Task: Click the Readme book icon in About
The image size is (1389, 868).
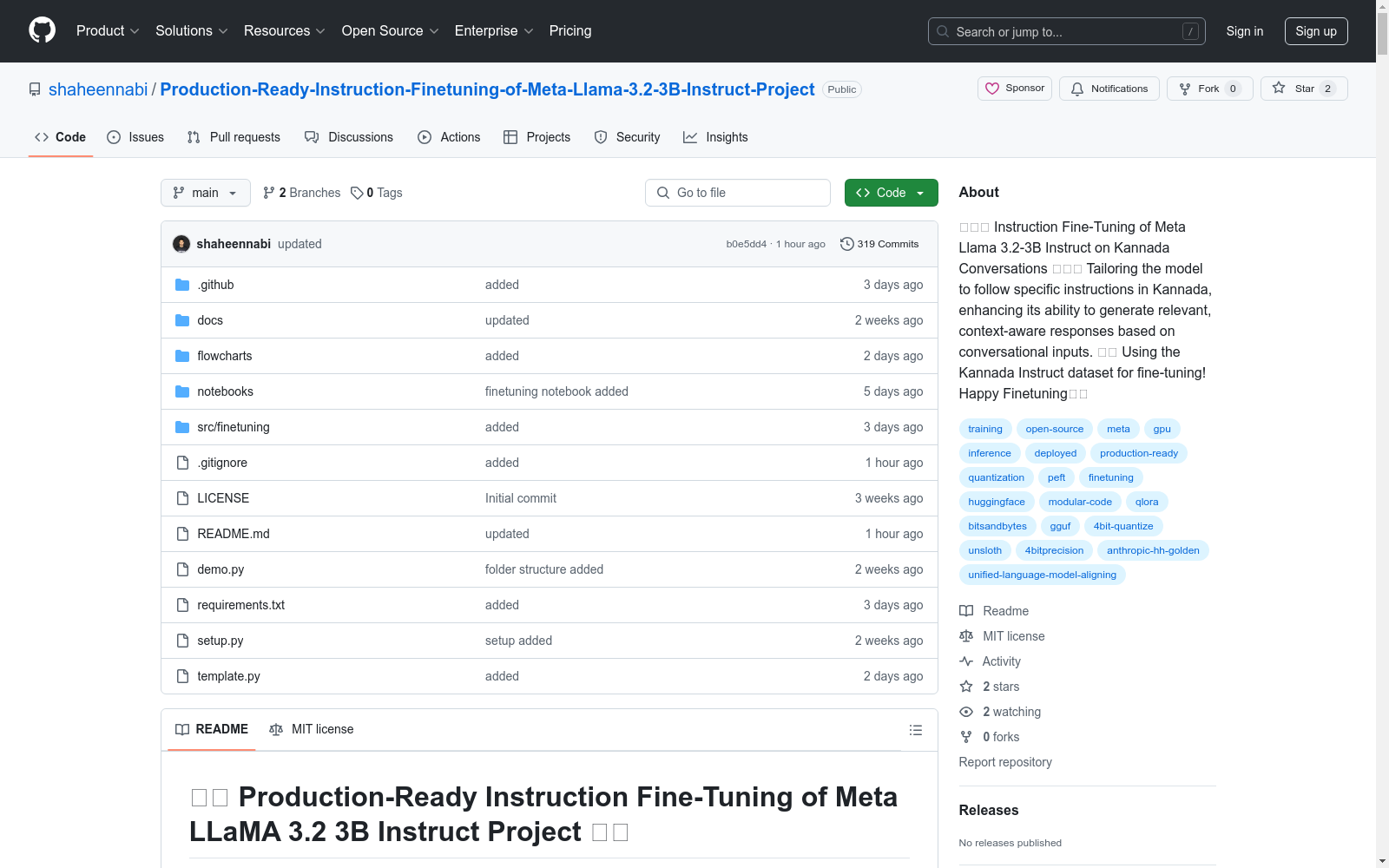Action: click(966, 611)
